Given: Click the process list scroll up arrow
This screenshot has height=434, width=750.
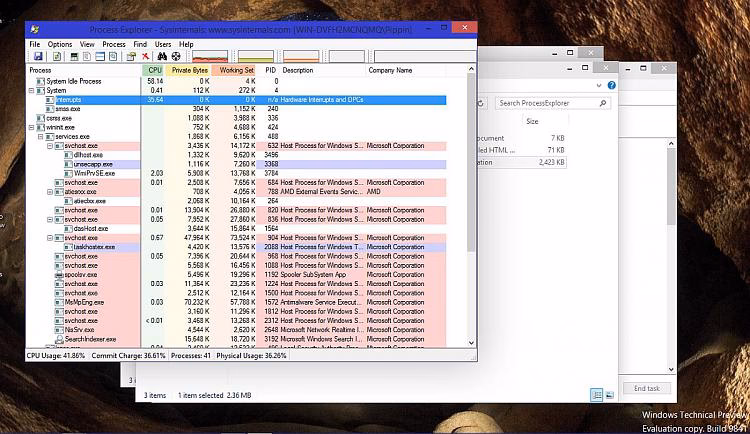Looking at the screenshot, I should tap(471, 69).
